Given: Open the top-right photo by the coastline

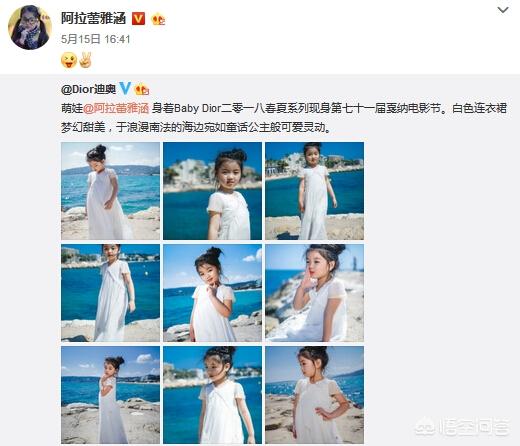Looking at the screenshot, I should [314, 191].
